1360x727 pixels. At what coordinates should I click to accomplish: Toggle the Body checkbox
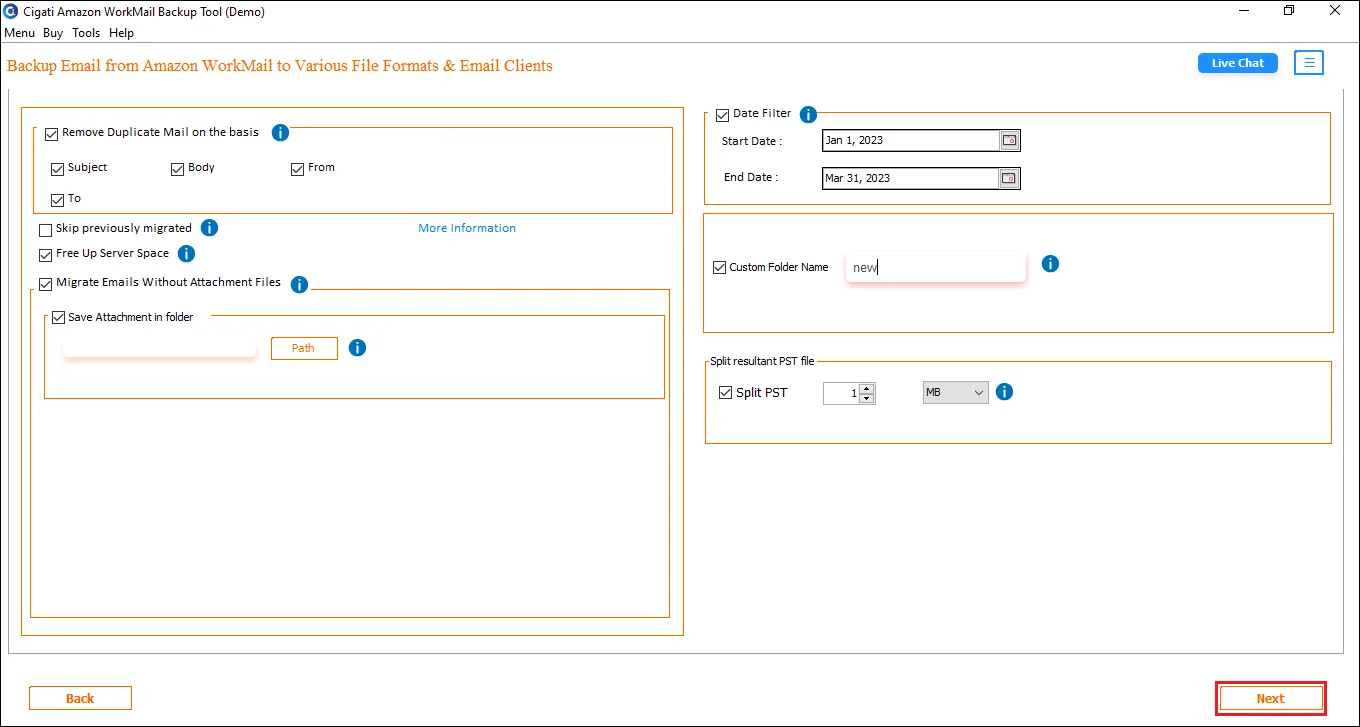tap(178, 169)
